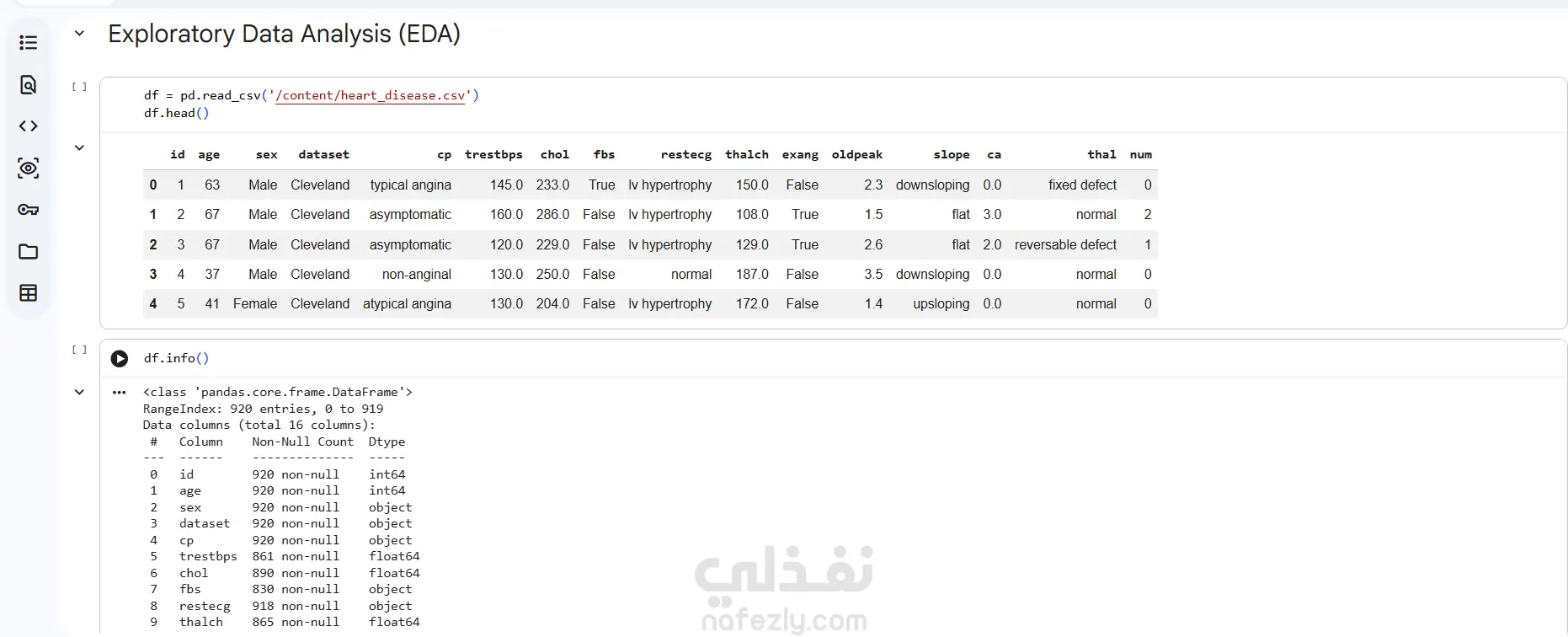The width and height of the screenshot is (1568, 637).
Task: Click the 'trestbps' column header
Action: [493, 155]
